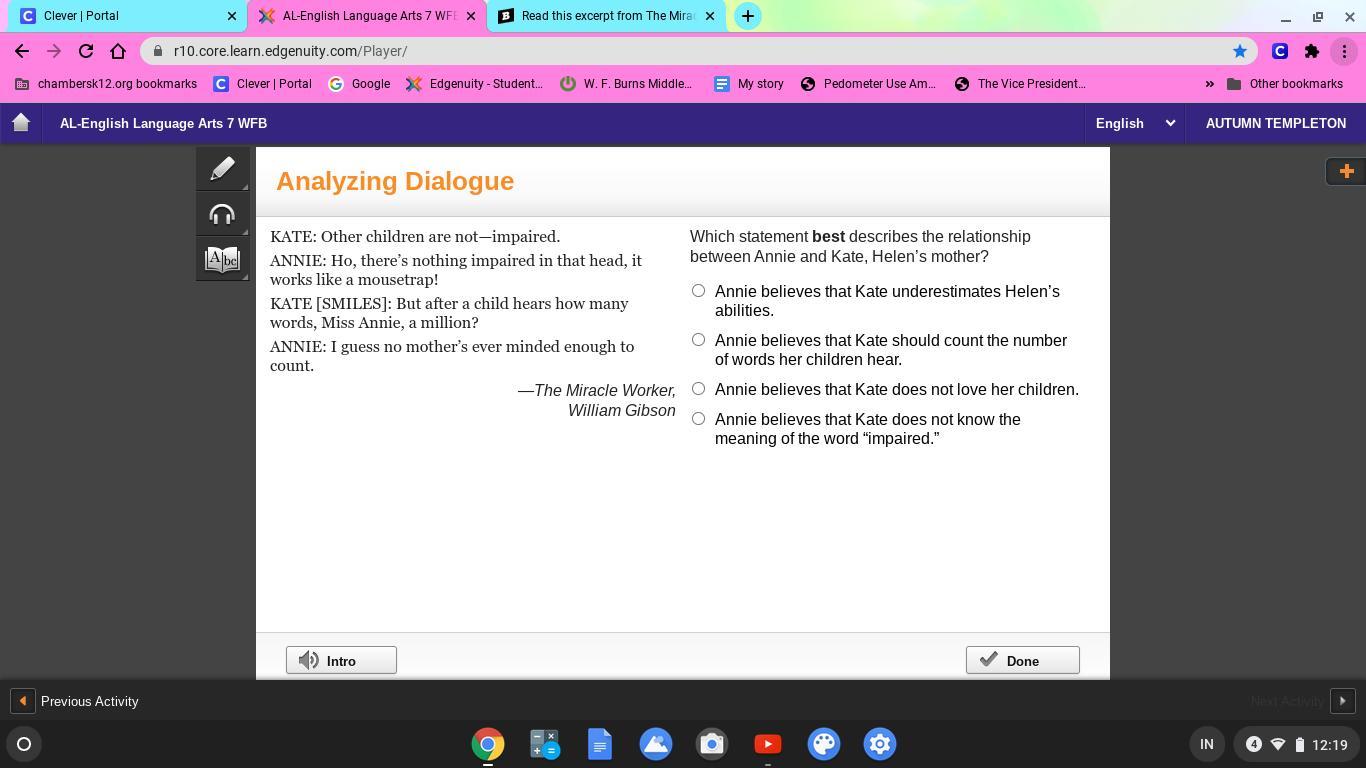Expand the English language dropdown
The width and height of the screenshot is (1366, 768).
1134,123
